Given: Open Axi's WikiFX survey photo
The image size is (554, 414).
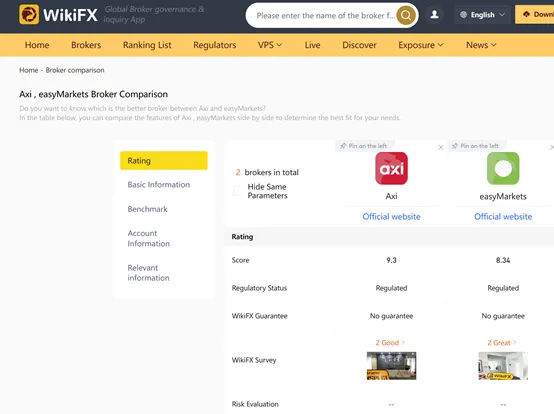Looking at the screenshot, I should pyautogui.click(x=391, y=366).
